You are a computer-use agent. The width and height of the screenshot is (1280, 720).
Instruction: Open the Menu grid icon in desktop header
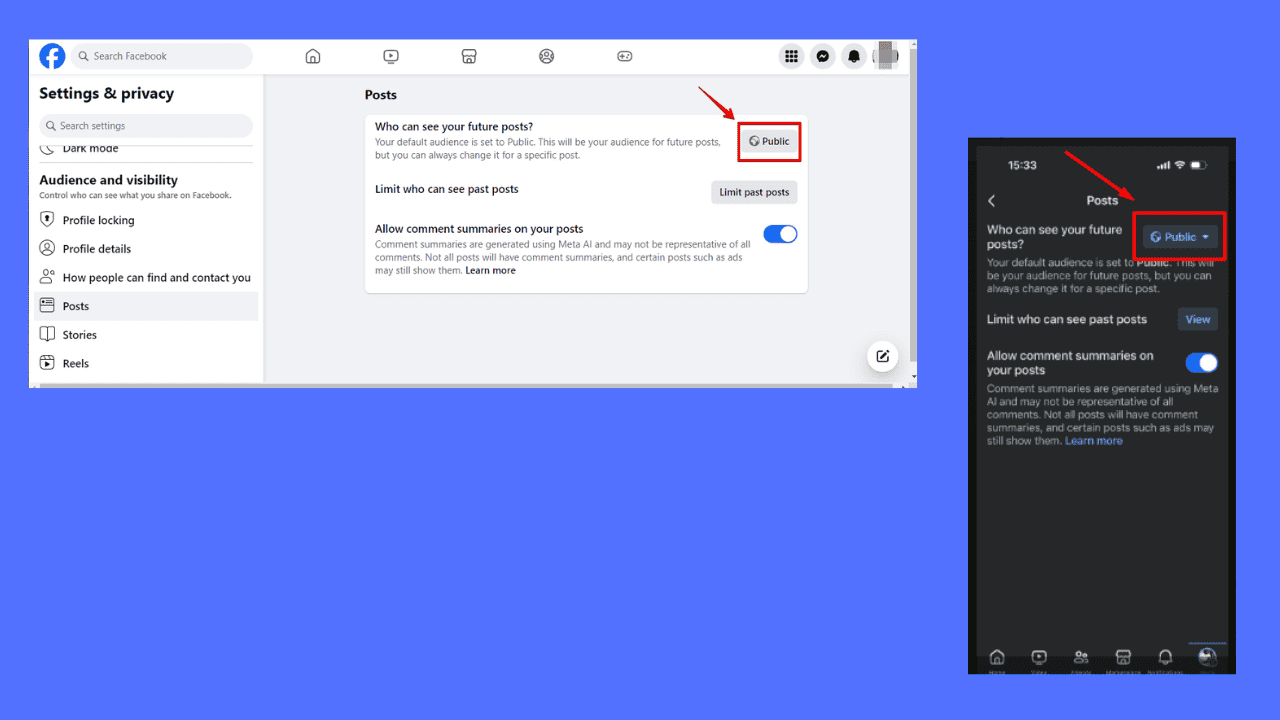(791, 56)
